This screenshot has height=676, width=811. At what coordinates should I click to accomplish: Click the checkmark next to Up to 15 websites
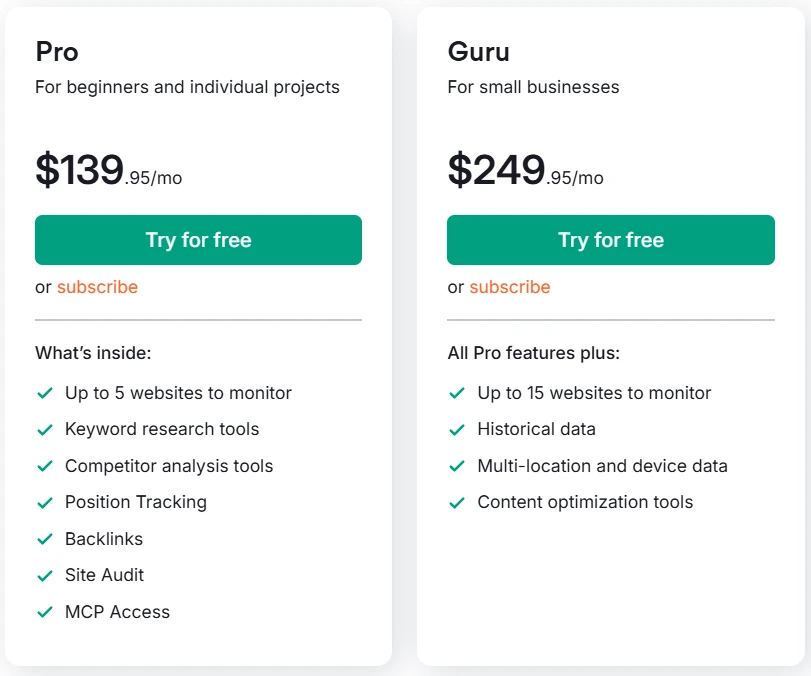click(458, 393)
